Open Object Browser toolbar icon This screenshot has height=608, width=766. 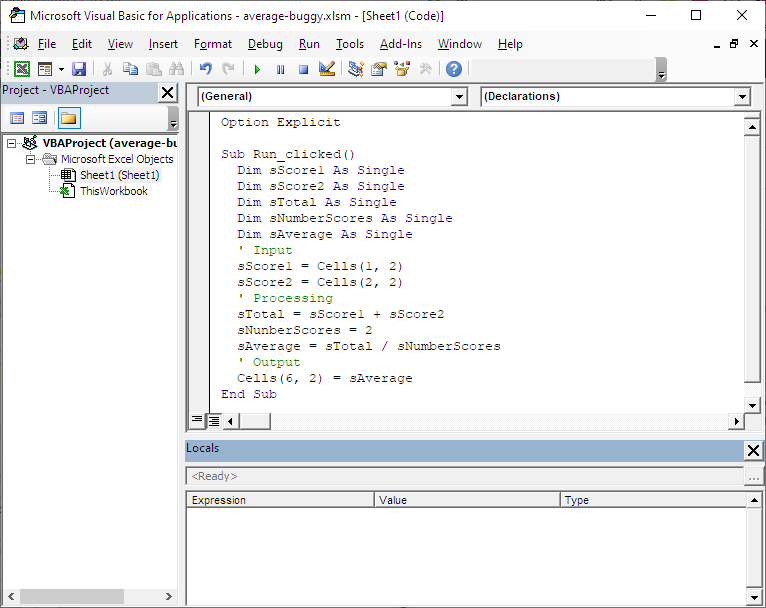(x=402, y=69)
